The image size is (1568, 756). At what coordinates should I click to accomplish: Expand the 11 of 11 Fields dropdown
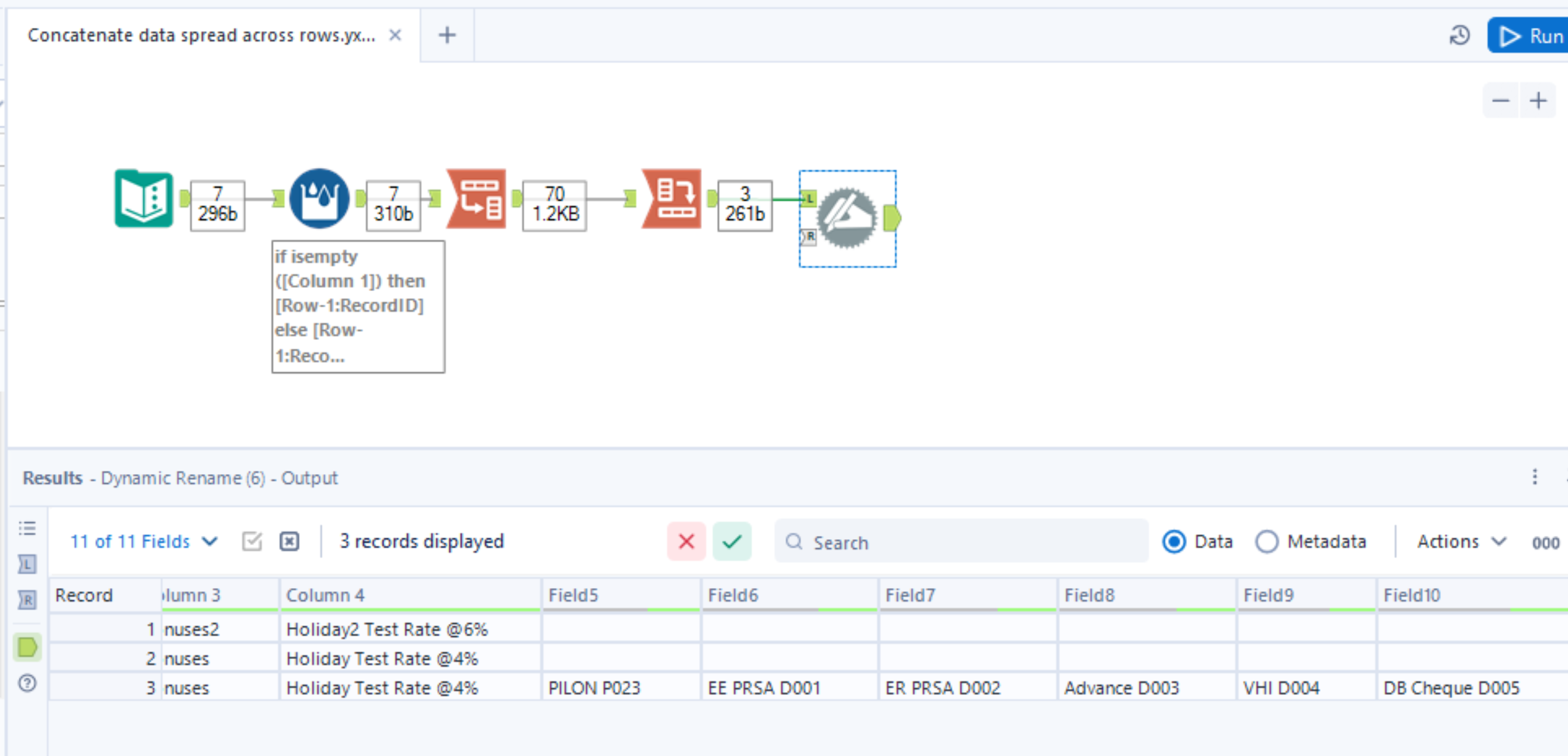coord(143,542)
